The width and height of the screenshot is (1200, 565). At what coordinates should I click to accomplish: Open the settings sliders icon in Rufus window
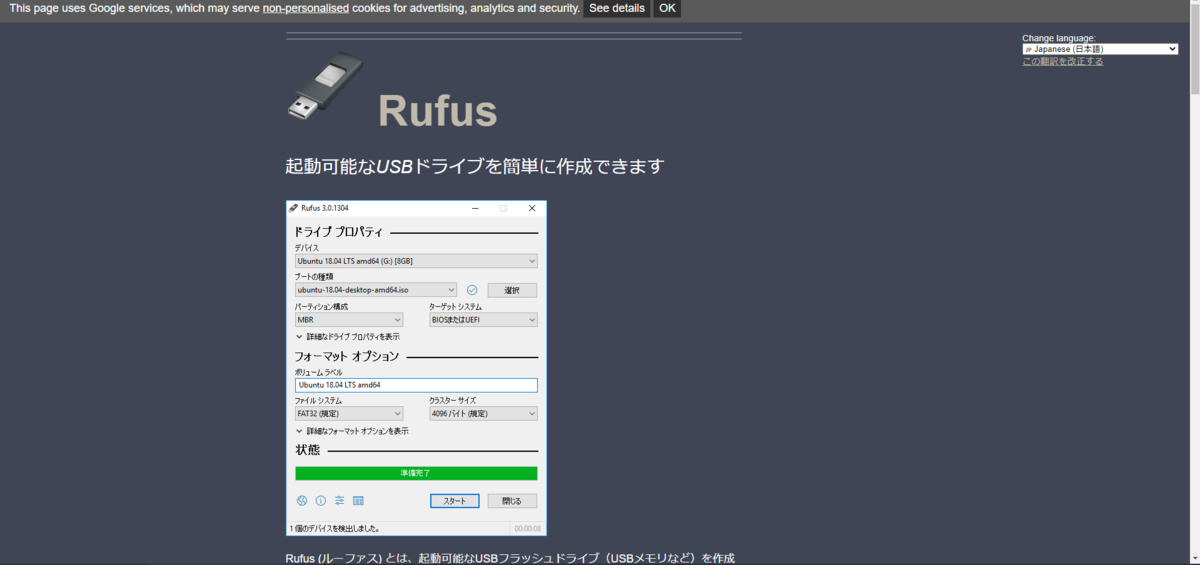pyautogui.click(x=340, y=501)
